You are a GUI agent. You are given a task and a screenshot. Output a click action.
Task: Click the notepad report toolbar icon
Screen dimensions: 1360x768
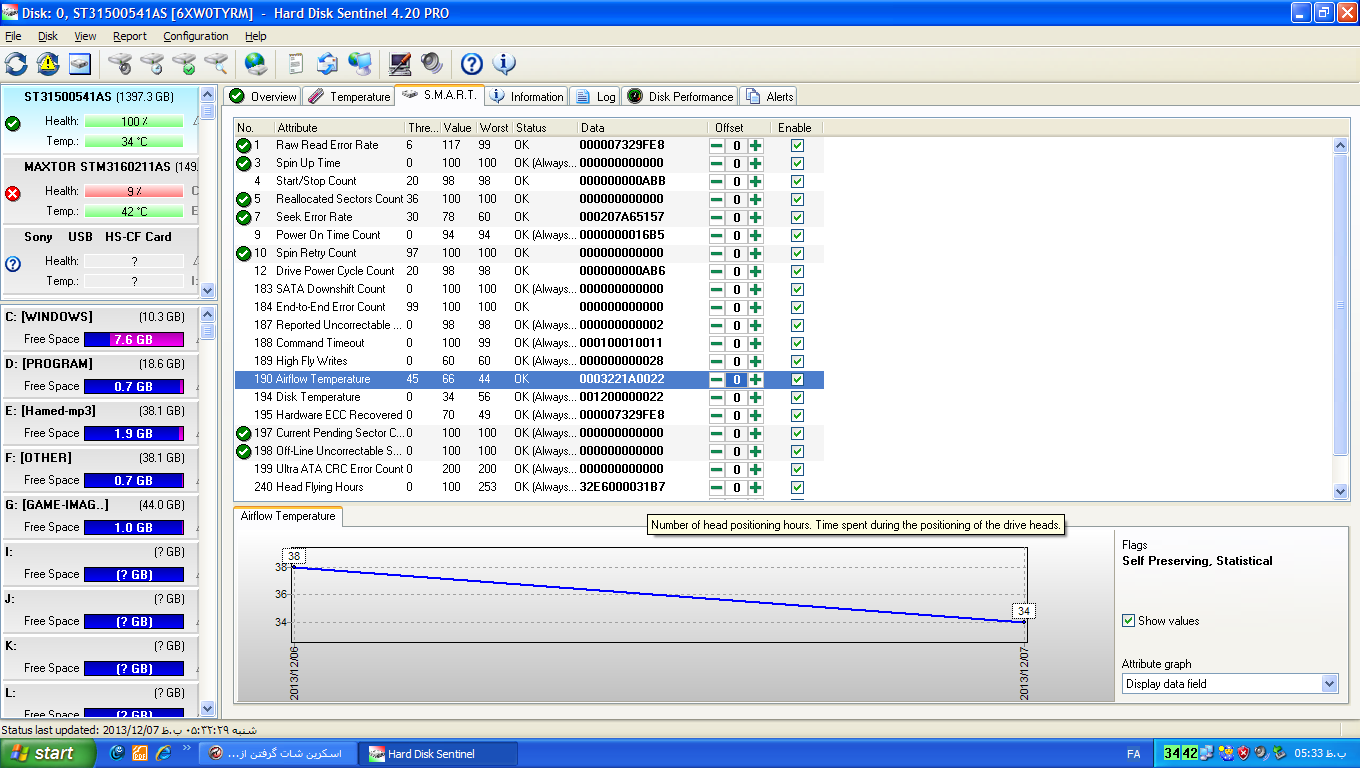pos(295,64)
